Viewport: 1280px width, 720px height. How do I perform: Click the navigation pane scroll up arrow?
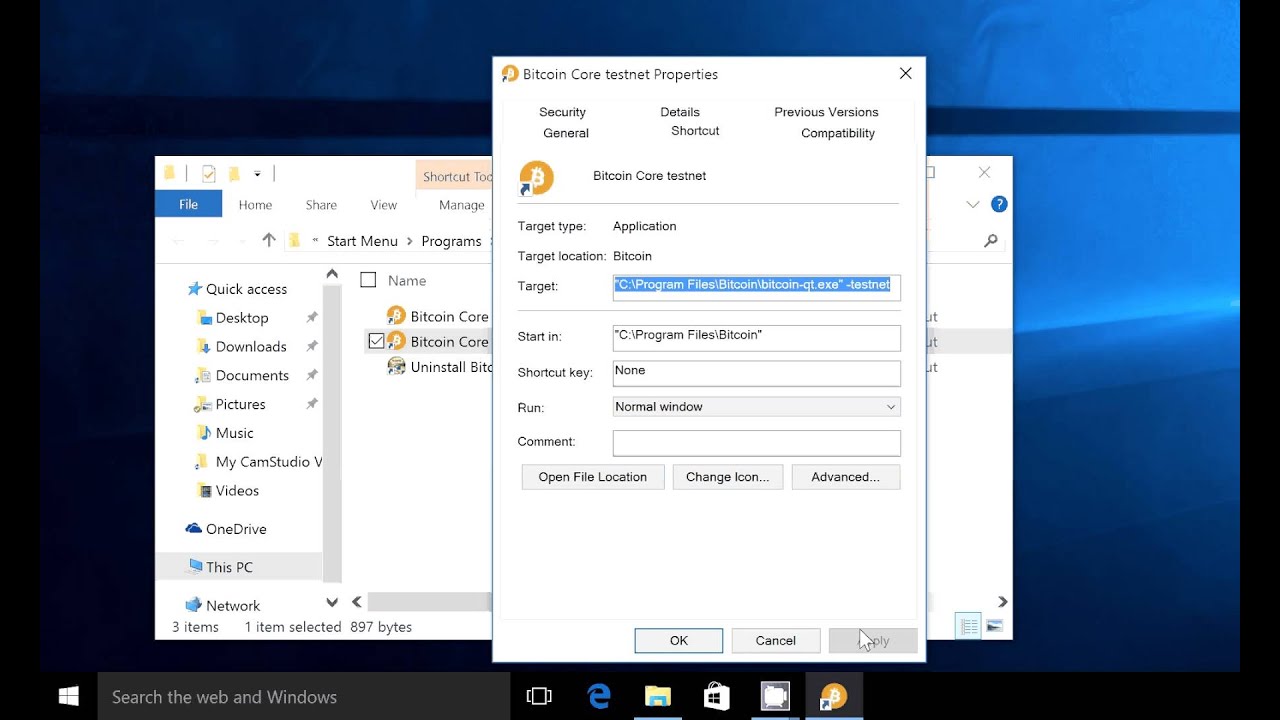[332, 274]
